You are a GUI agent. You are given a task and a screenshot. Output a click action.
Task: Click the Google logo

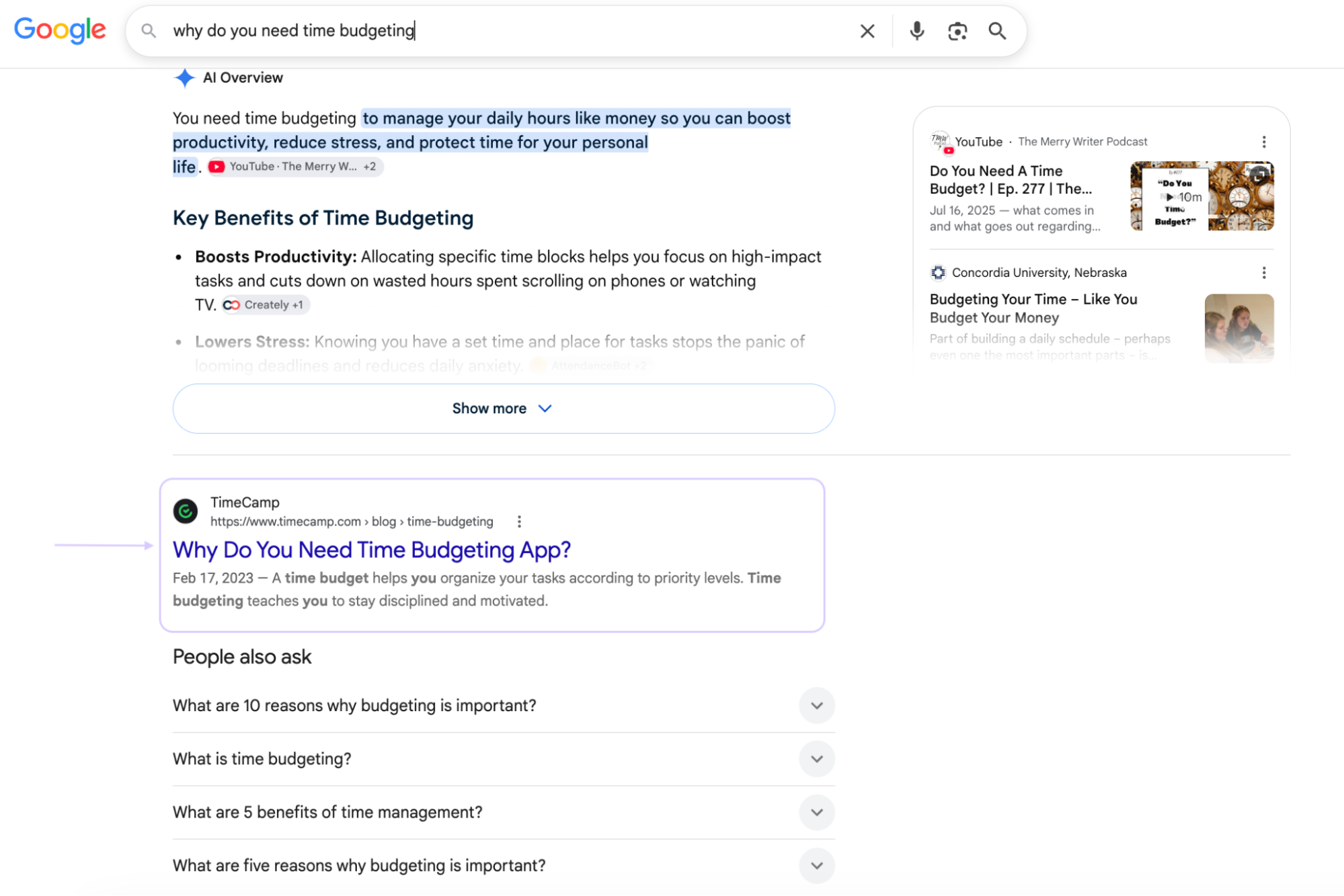60,30
